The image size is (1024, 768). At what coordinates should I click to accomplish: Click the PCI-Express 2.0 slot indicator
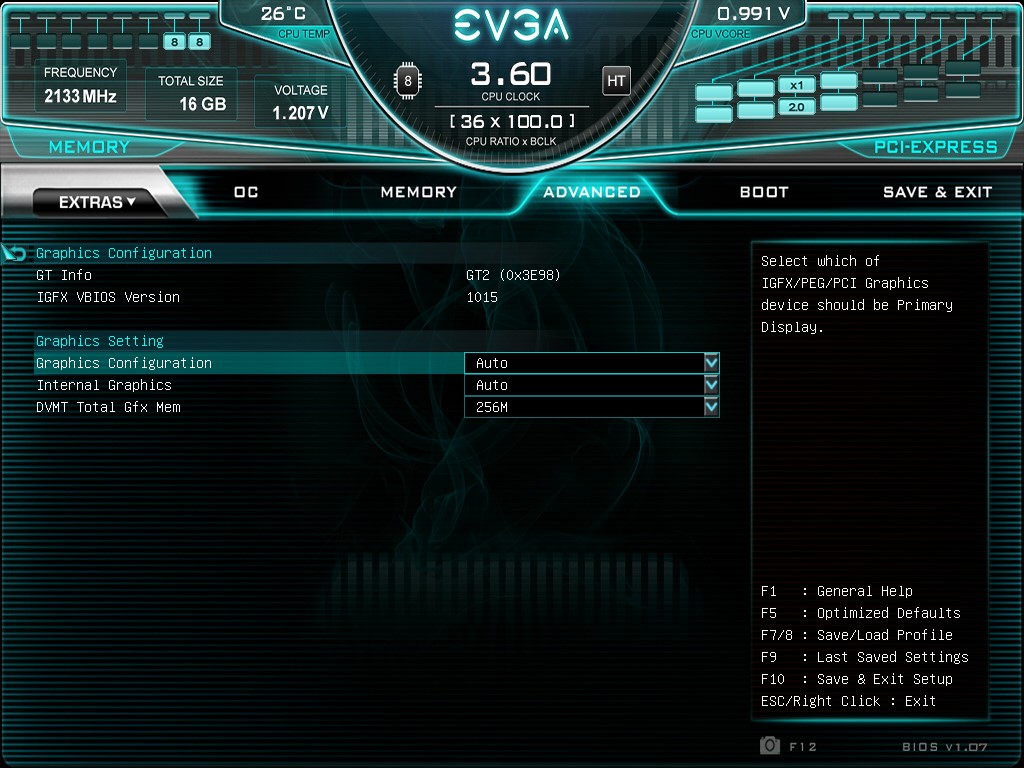[797, 106]
